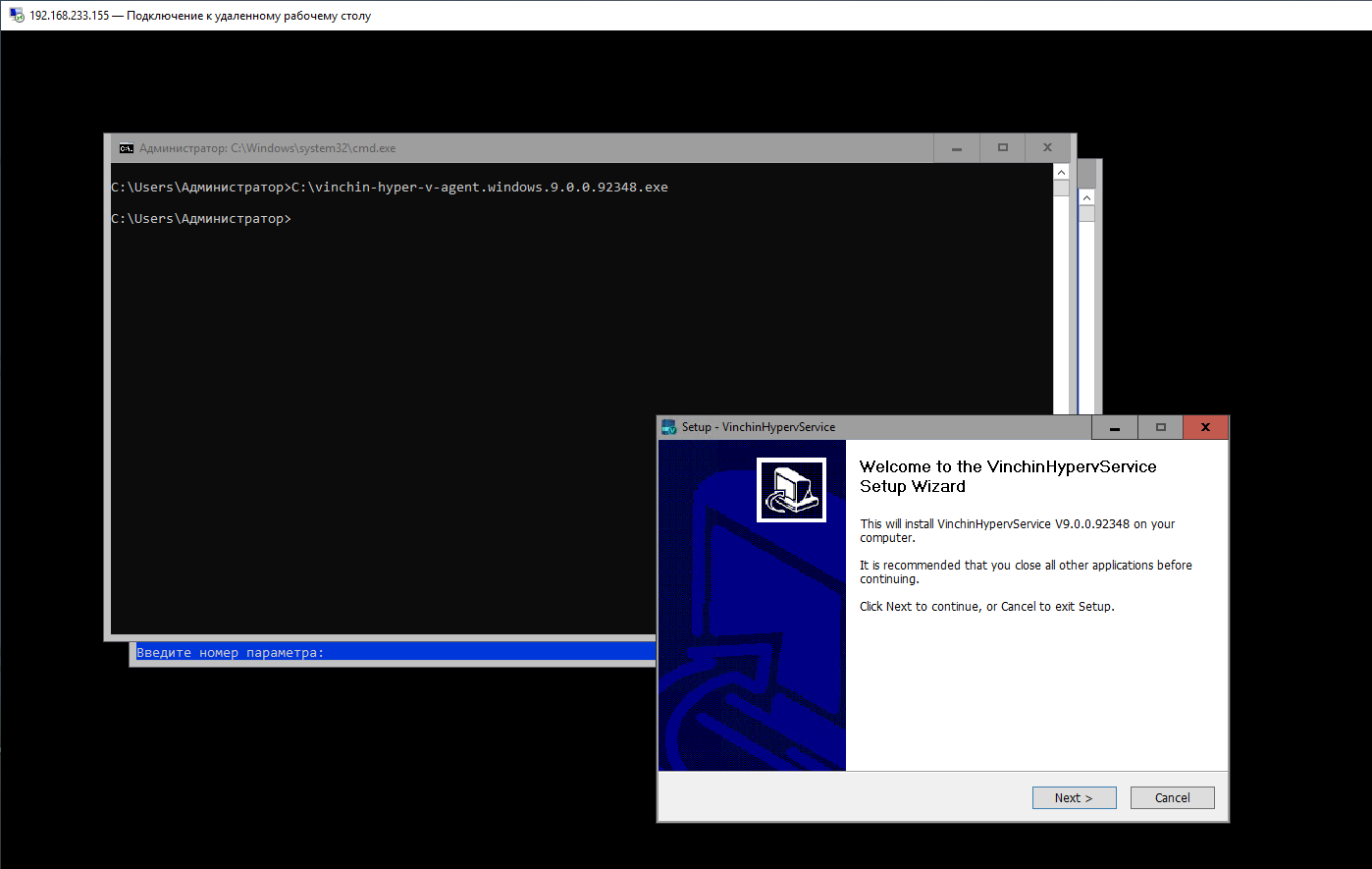
Task: Click the 'Setup - VinchinHypervService' title bar text
Action: (759, 427)
